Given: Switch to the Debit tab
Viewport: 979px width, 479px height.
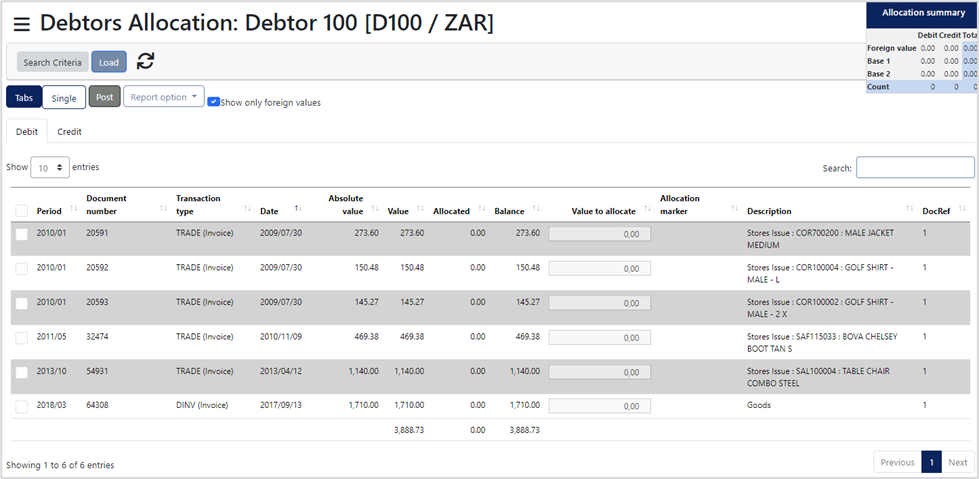Looking at the screenshot, I should (x=27, y=132).
